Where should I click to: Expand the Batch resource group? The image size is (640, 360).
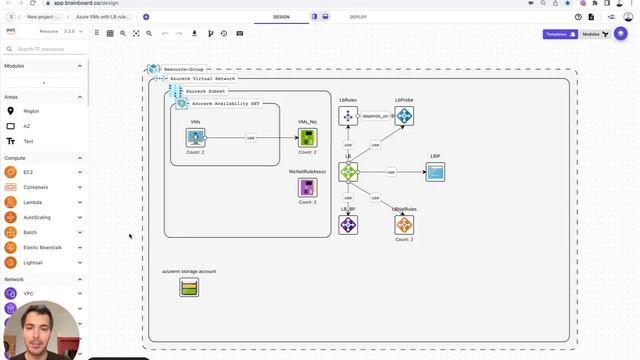pos(80,232)
